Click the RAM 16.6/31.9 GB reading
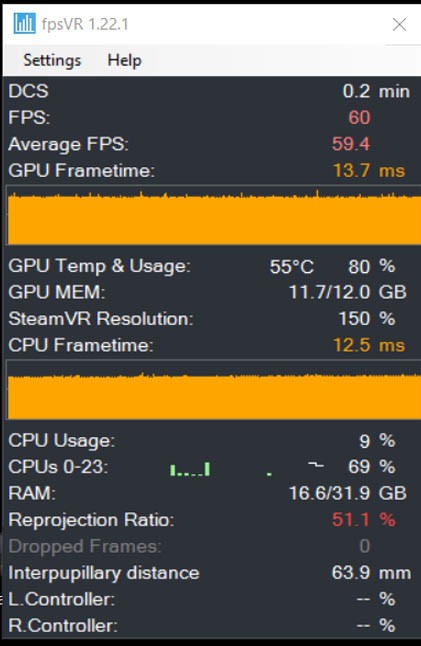Image resolution: width=421 pixels, height=646 pixels. [x=348, y=493]
